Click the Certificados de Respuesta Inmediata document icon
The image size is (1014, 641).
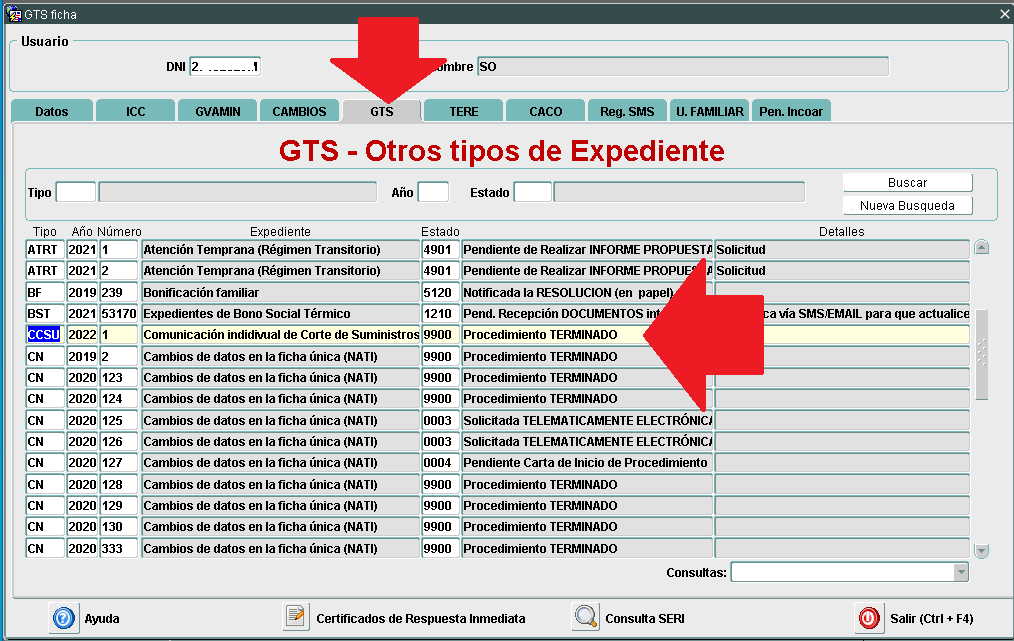pyautogui.click(x=296, y=618)
